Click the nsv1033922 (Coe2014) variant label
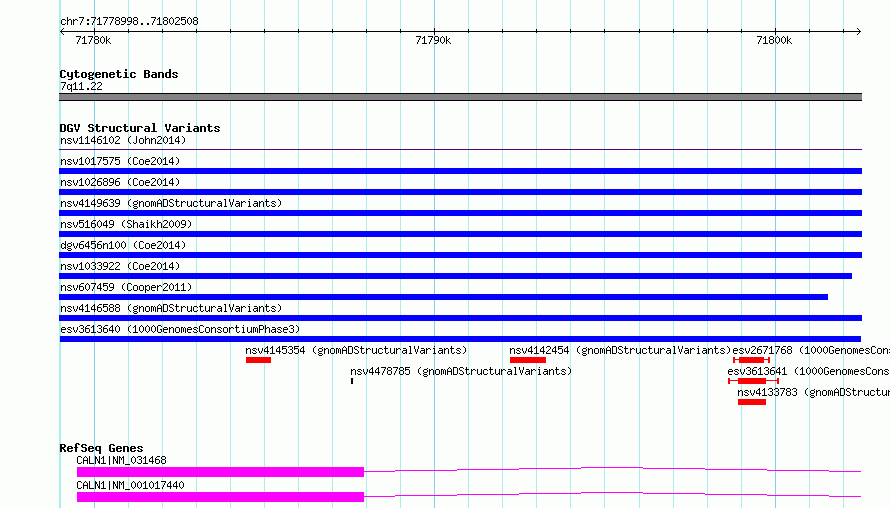 pyautogui.click(x=120, y=266)
